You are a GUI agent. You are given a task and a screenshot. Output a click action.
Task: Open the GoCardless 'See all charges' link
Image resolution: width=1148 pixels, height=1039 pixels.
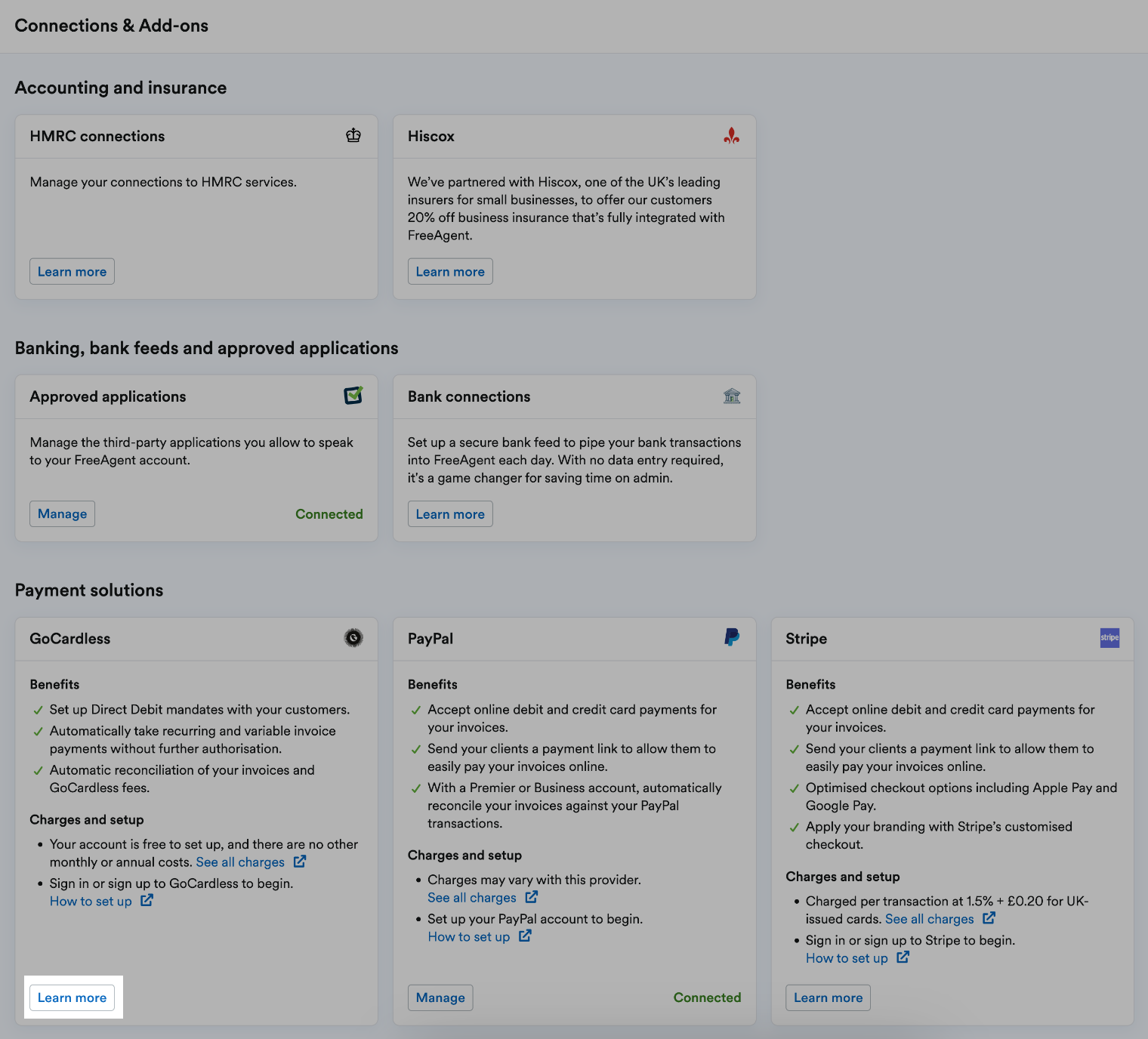coord(240,862)
